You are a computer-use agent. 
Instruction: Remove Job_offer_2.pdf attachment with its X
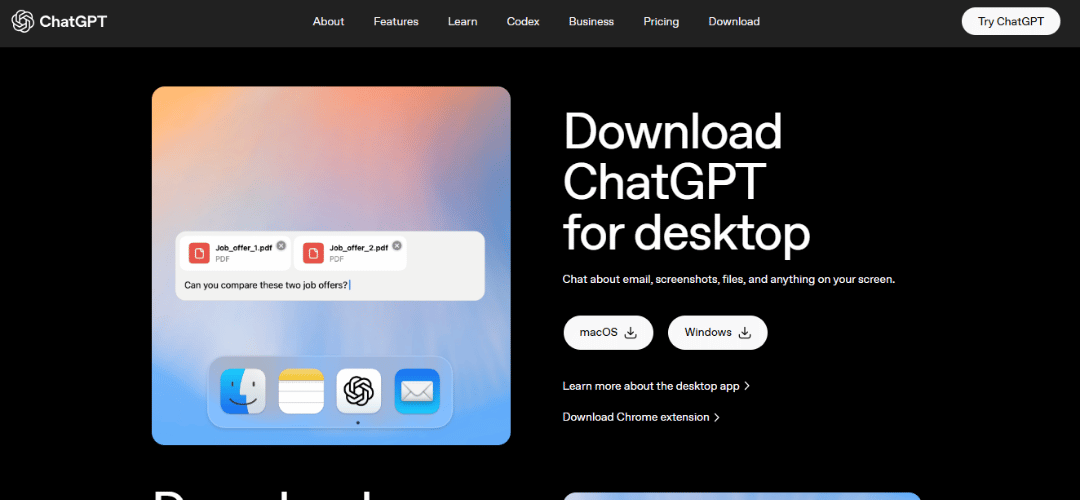(397, 246)
